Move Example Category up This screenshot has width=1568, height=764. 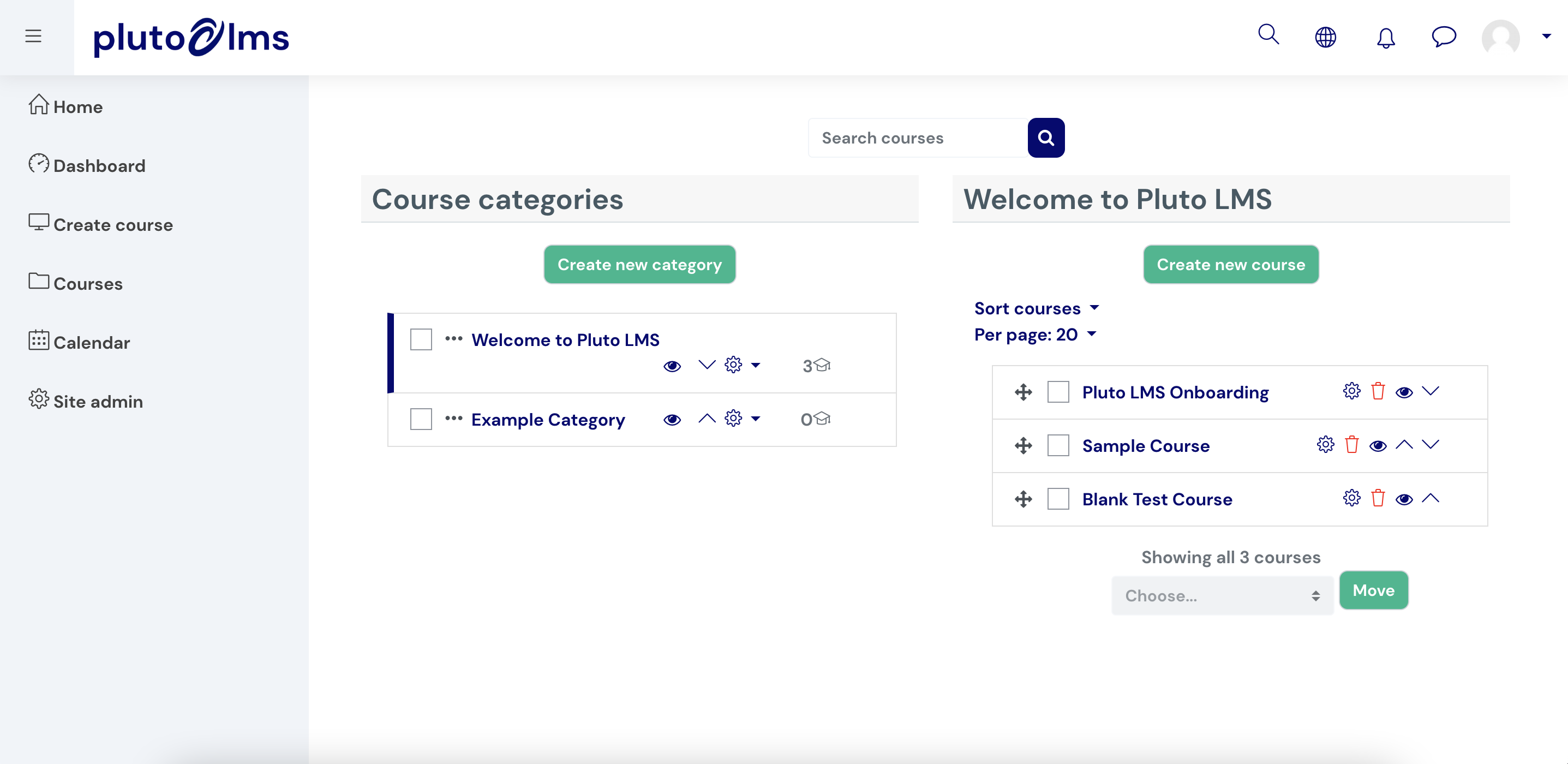pyautogui.click(x=707, y=418)
